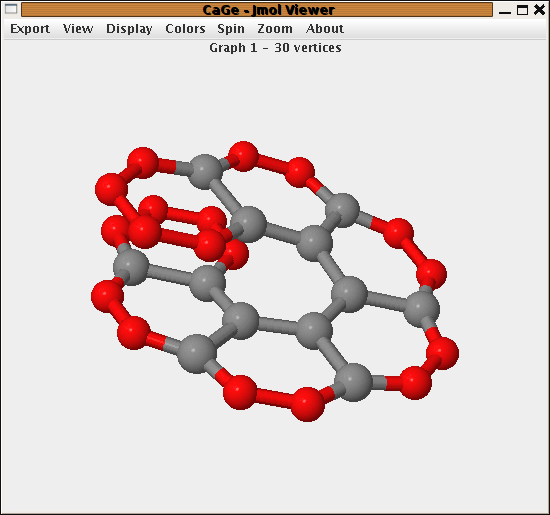This screenshot has height=515, width=550.
Task: Click the window menu icon in title bar
Action: [x=11, y=9]
